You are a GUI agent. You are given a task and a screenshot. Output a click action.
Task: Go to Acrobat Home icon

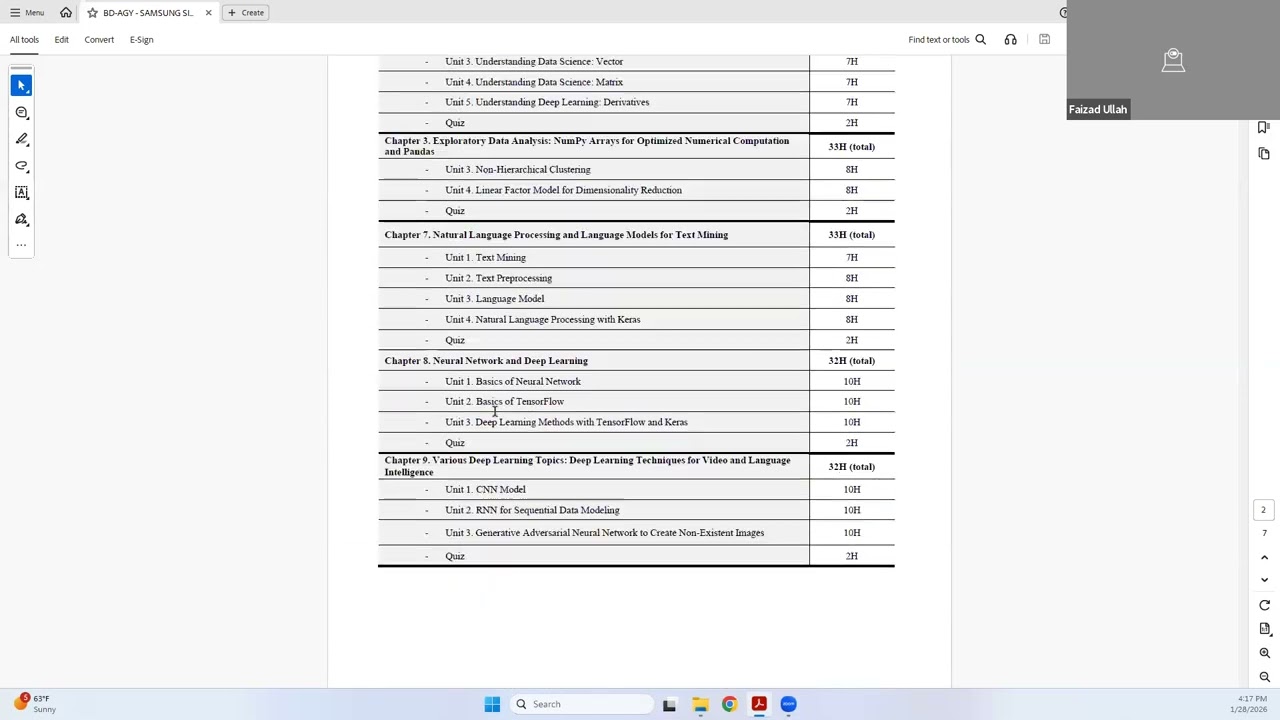[x=66, y=13]
